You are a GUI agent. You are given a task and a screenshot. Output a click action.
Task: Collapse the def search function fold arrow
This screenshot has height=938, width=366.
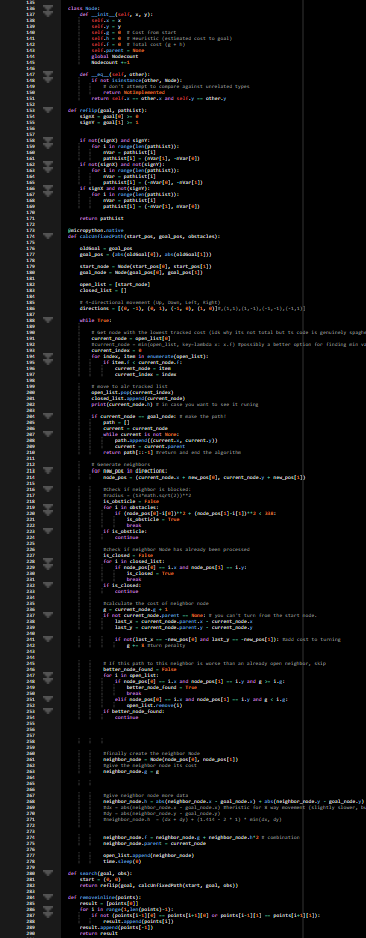(x=48, y=873)
